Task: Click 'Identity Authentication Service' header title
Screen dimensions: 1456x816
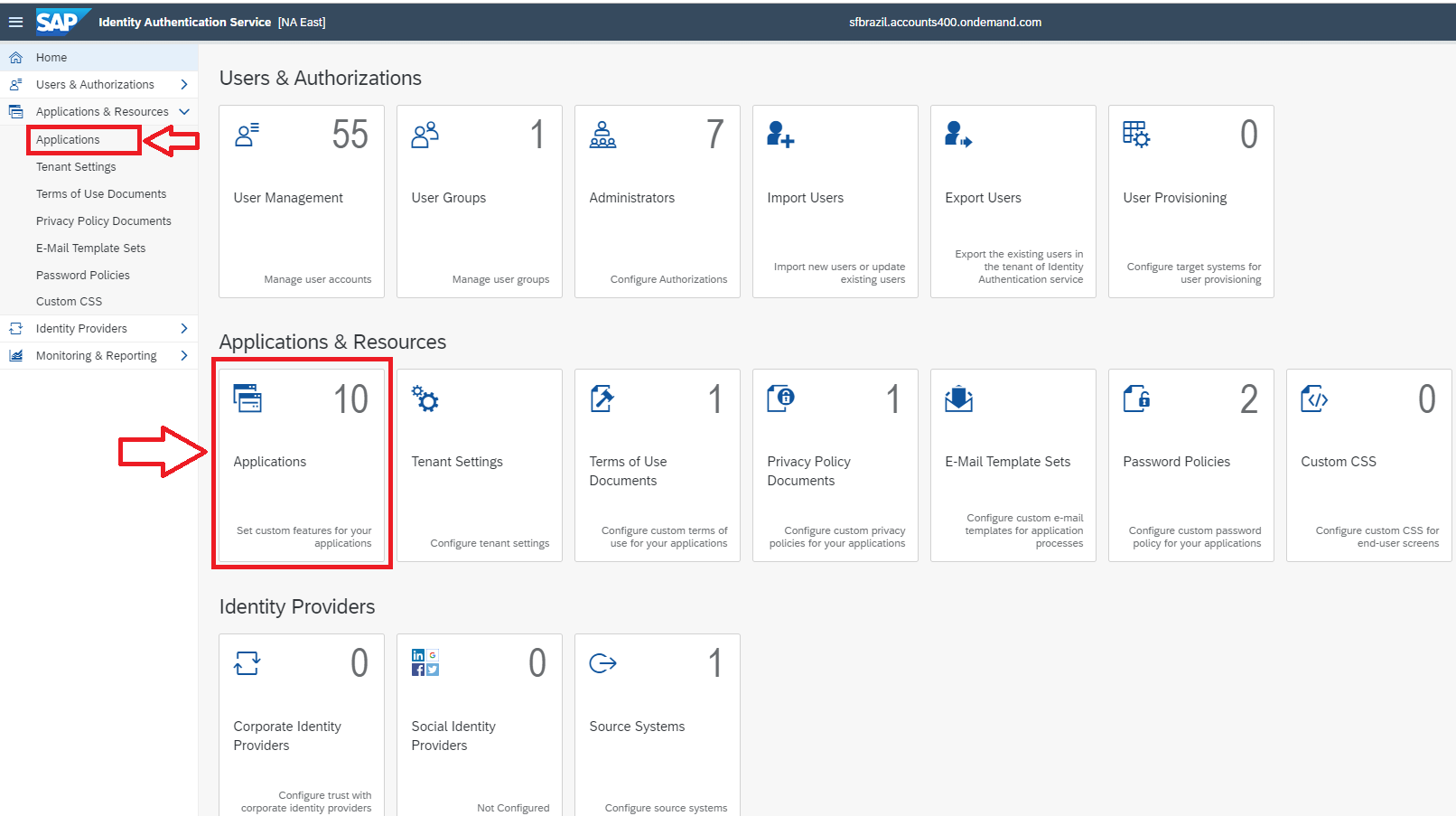Action: [x=184, y=22]
